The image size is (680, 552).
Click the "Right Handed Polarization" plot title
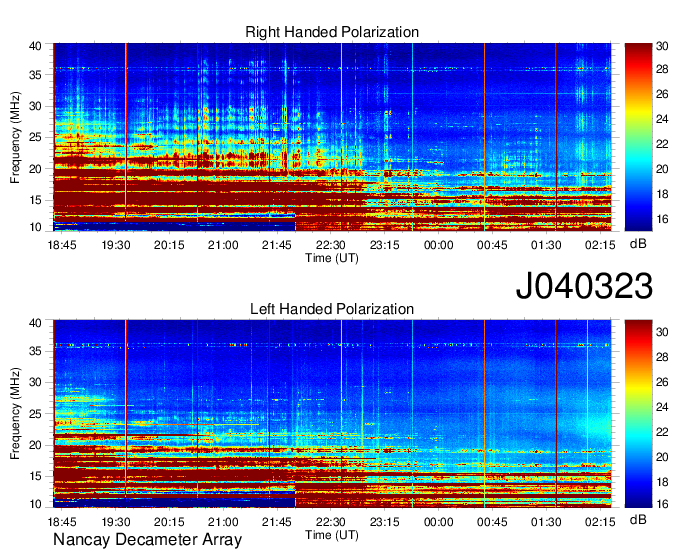coord(332,32)
